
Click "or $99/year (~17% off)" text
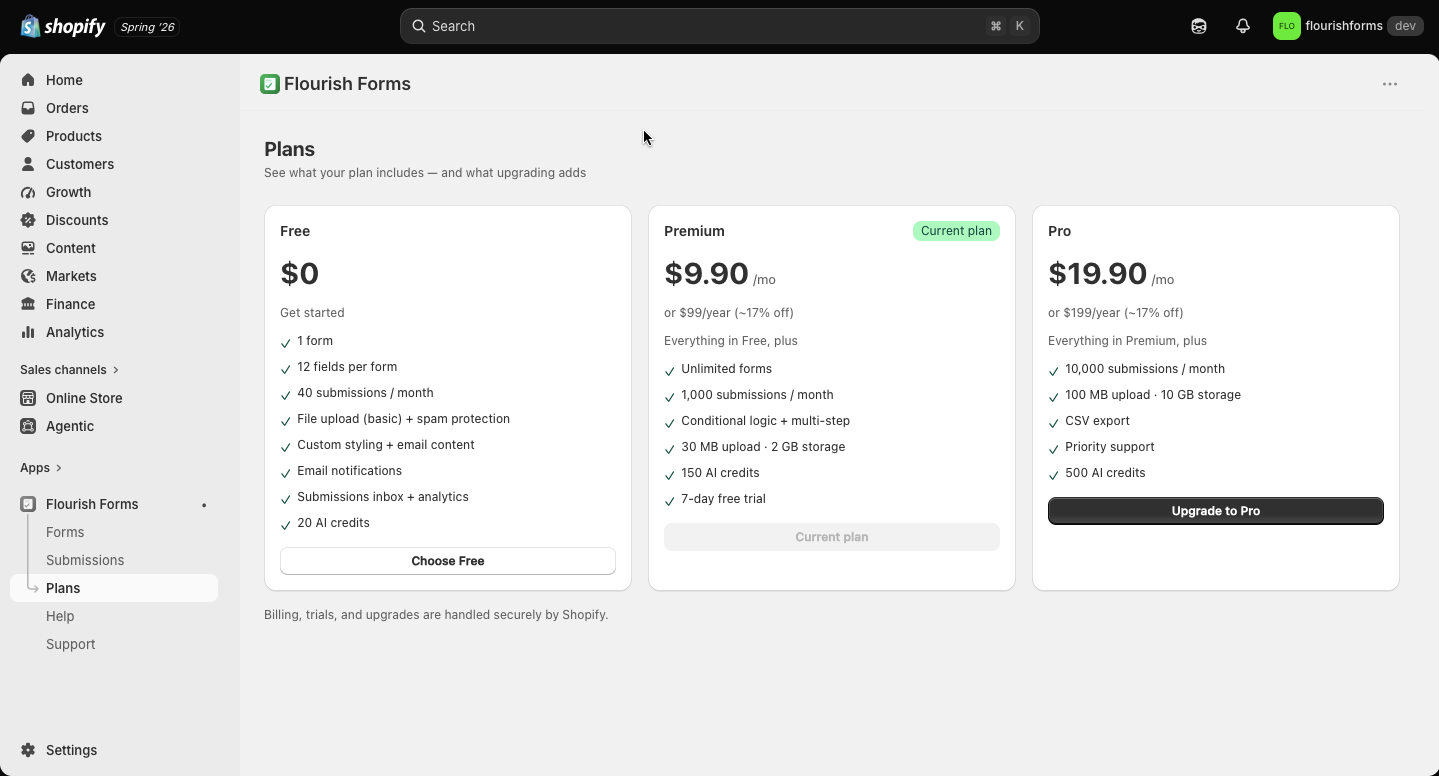tap(729, 313)
